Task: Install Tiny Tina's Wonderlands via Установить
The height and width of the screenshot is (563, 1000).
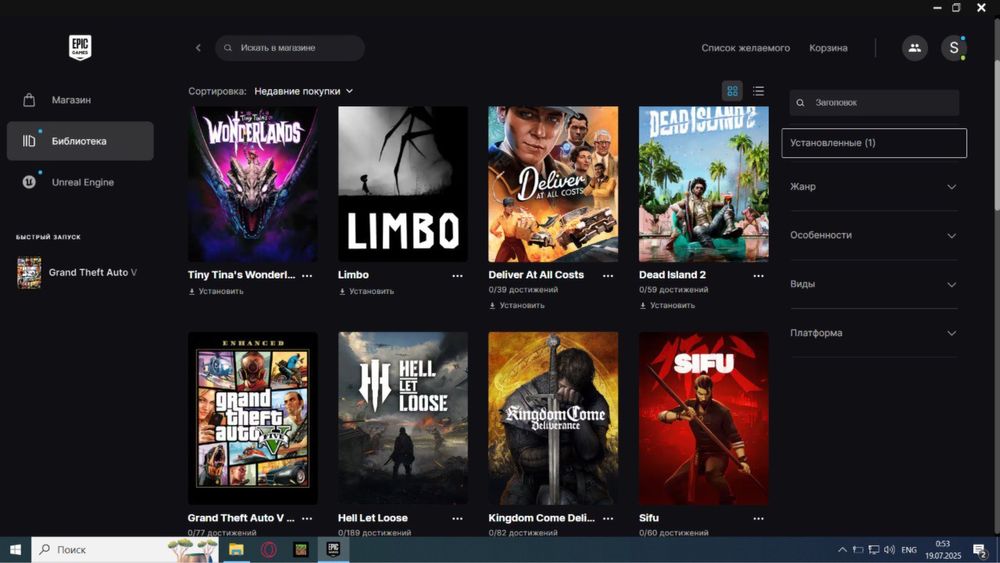Action: tap(216, 291)
